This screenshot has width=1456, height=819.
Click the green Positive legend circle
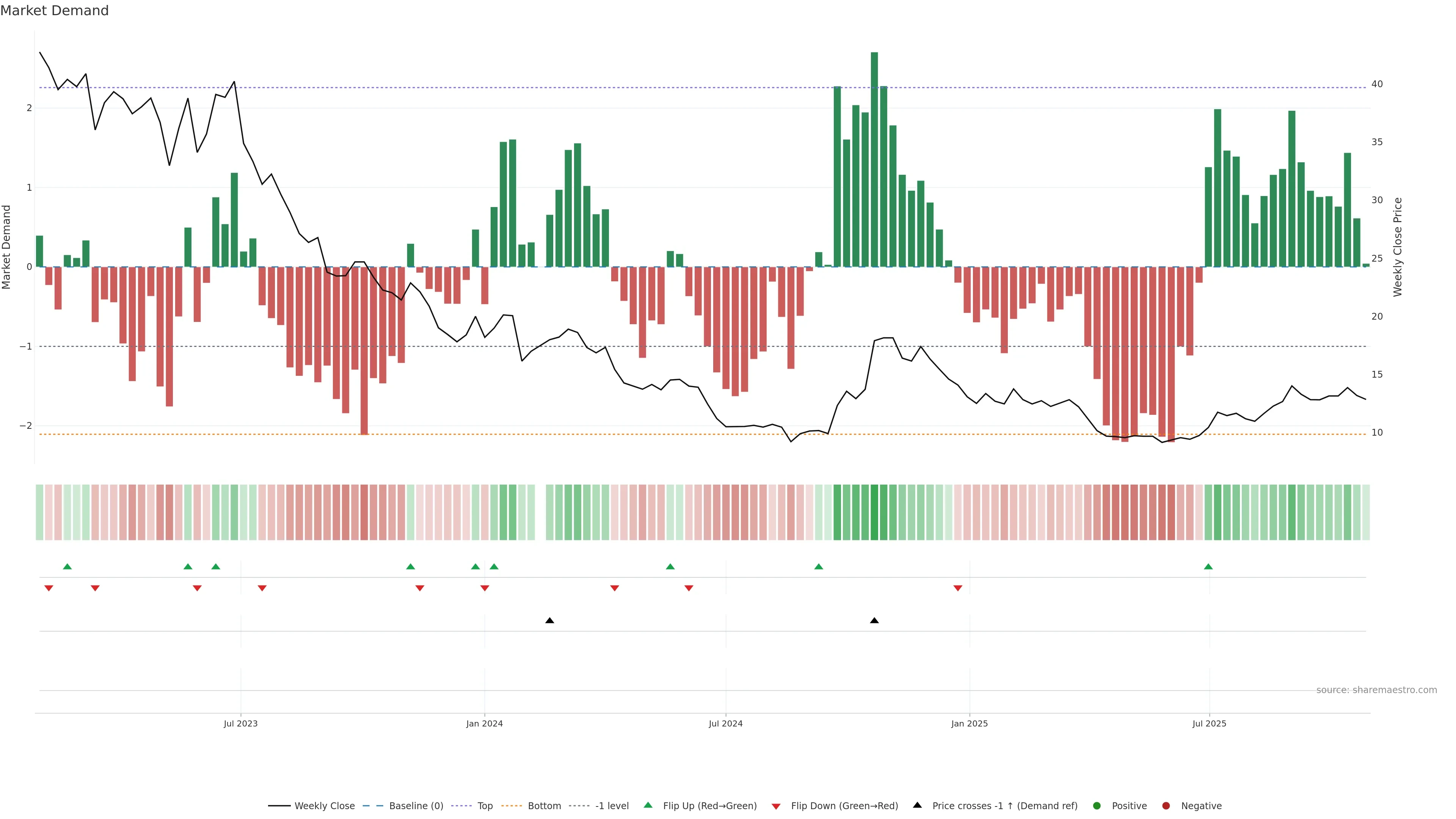[1097, 805]
